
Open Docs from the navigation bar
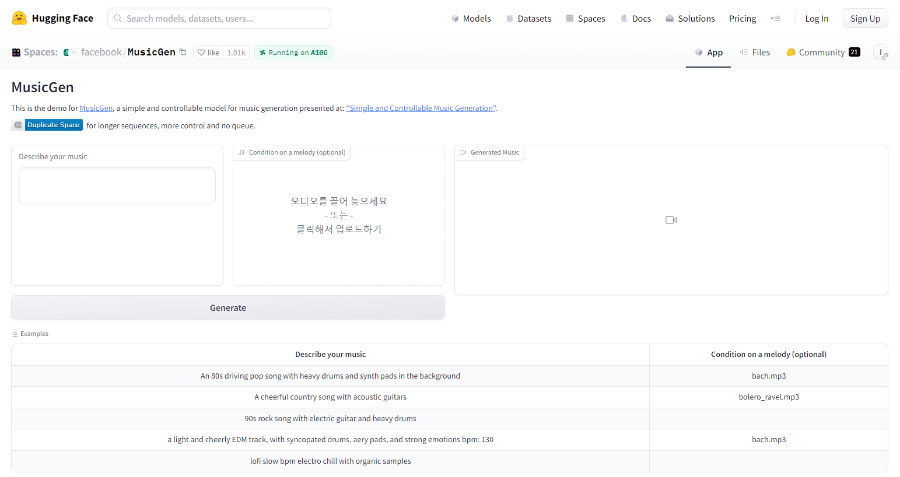pos(636,18)
